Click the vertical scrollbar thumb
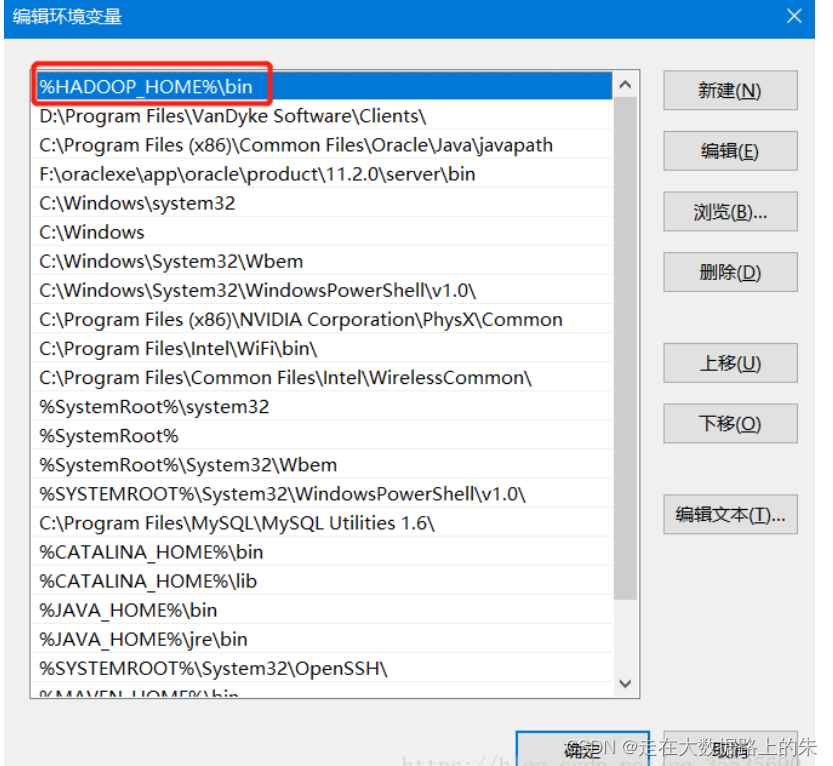Image resolution: width=833 pixels, height=766 pixels. (625, 348)
